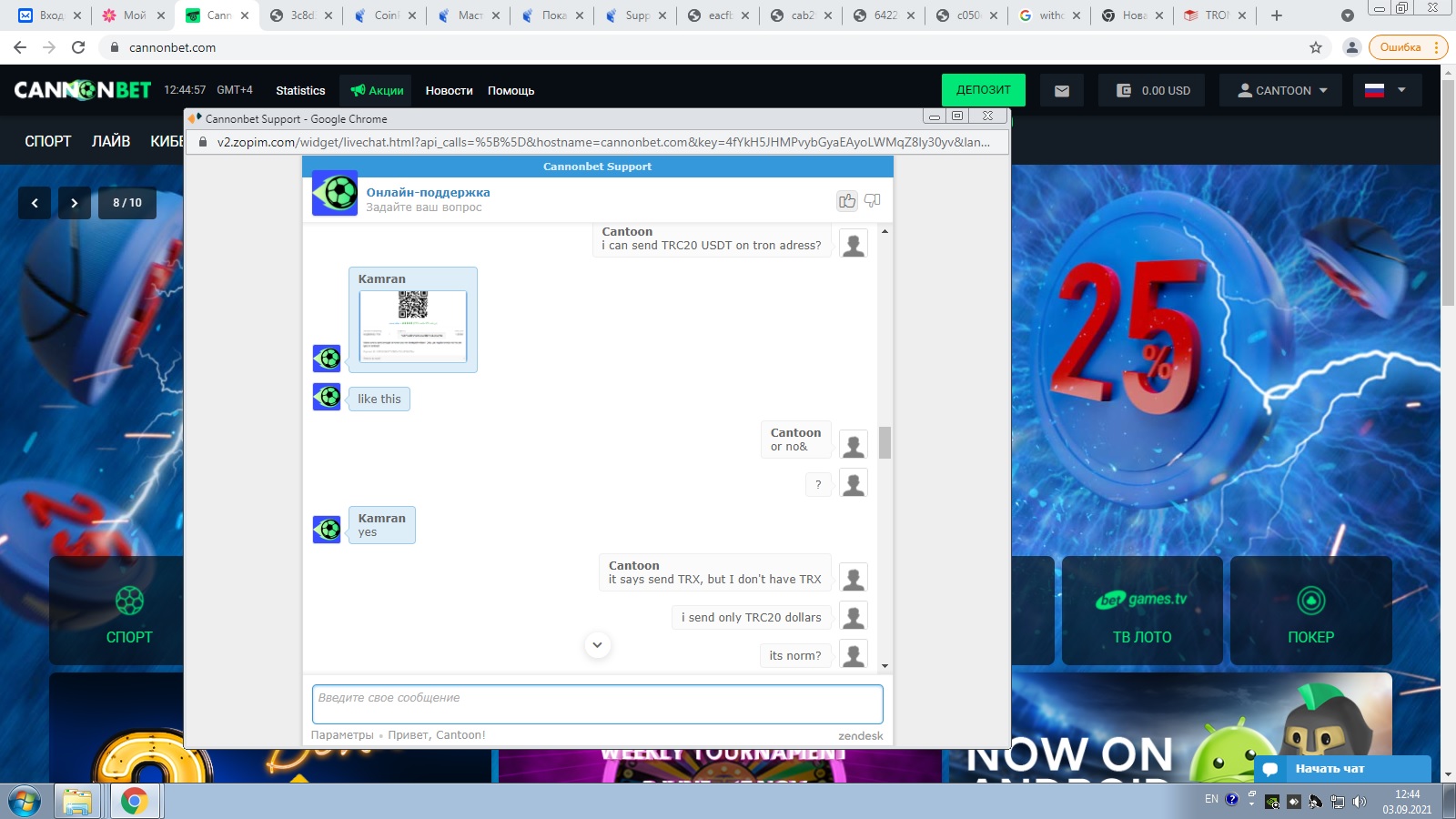Open the tab search dropdown

[1348, 15]
